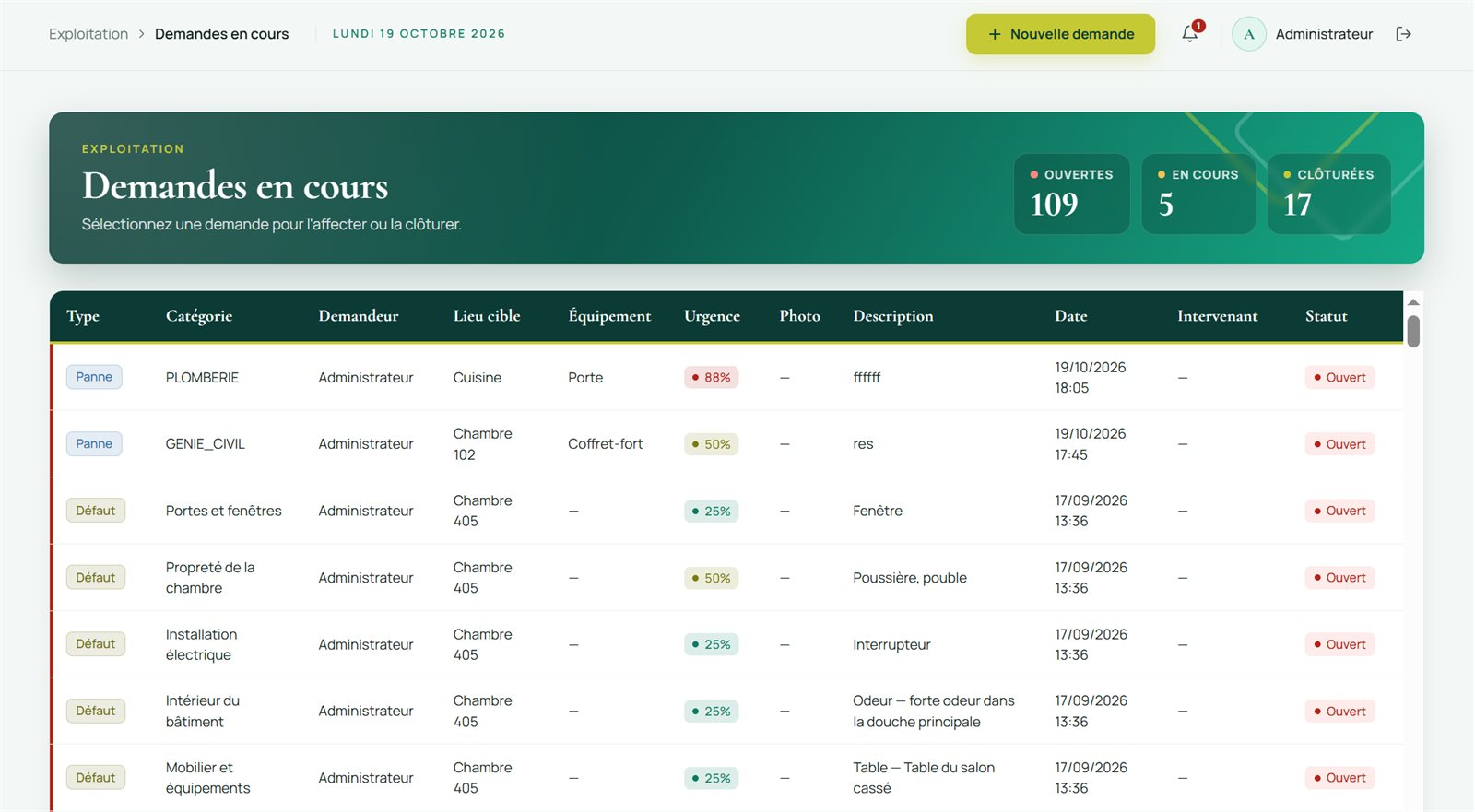Screen dimensions: 1475x812
Task: Click the 50% urgency badge in GENIE_CIVIL row
Action: click(711, 444)
